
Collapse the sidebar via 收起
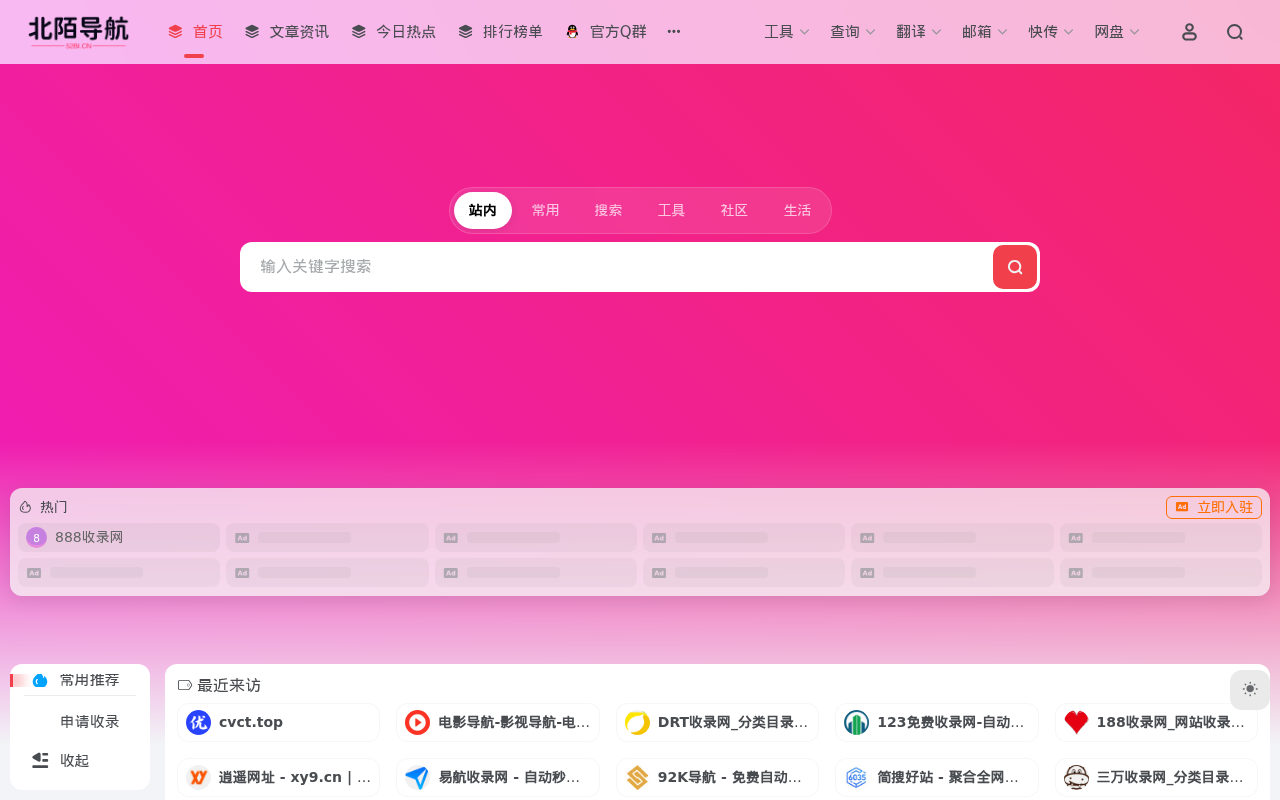click(x=76, y=760)
